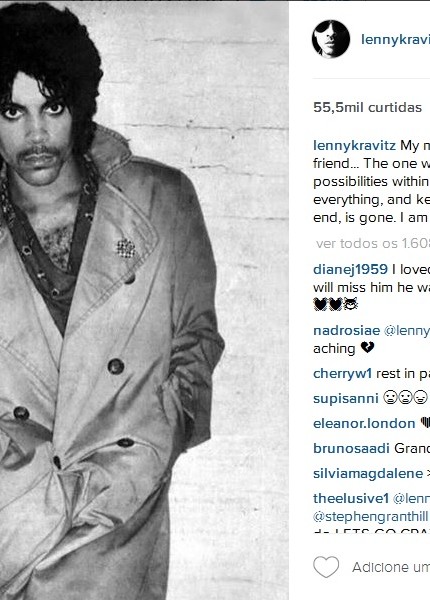Click @lenn mention in theelusive1 comment
This screenshot has height=600, width=430.
[x=411, y=499]
